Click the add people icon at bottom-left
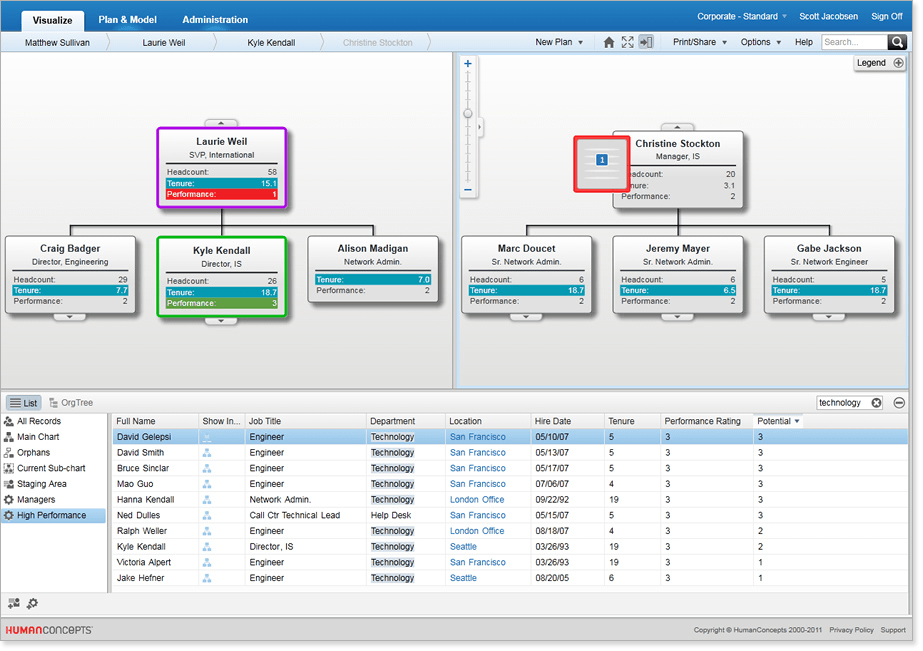923x651 pixels. click(x=14, y=603)
